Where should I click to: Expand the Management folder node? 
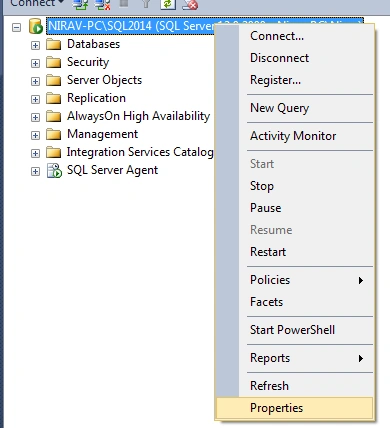click(x=35, y=135)
